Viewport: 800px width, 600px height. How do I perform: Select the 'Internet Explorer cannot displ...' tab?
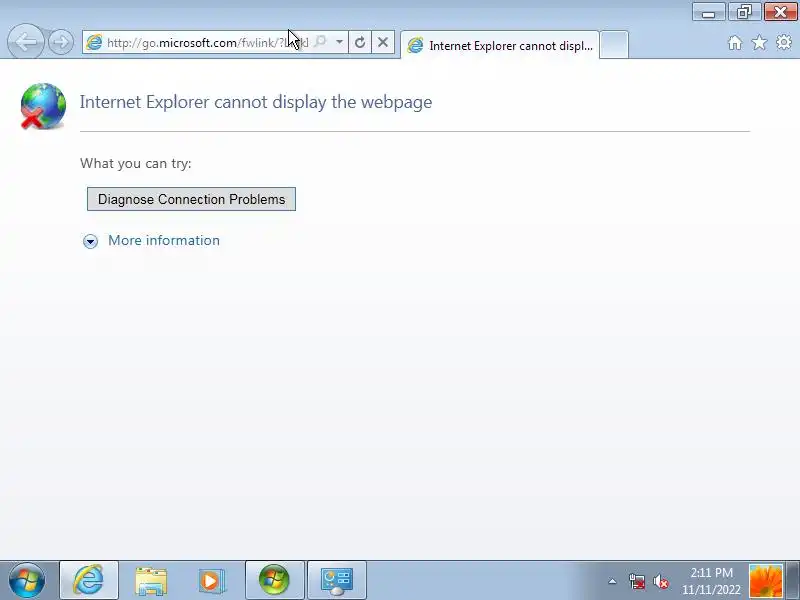(x=500, y=45)
